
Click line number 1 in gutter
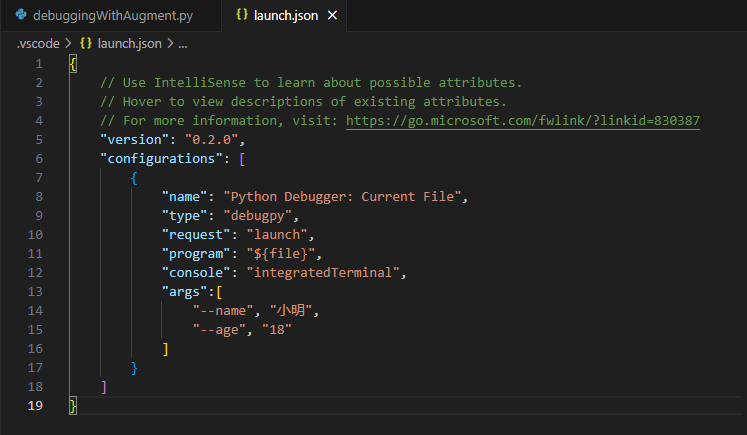point(39,64)
